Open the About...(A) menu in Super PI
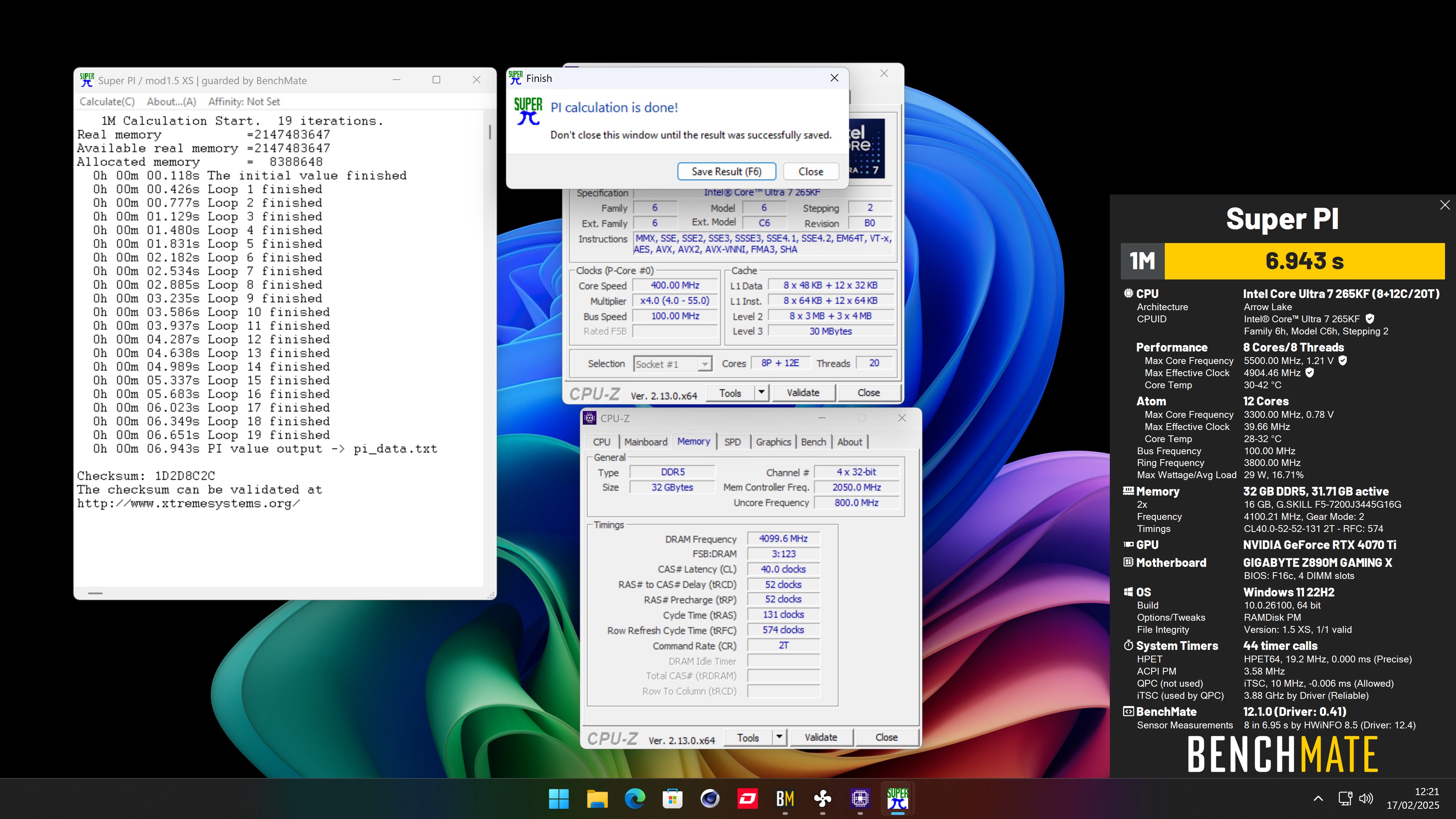 171,102
